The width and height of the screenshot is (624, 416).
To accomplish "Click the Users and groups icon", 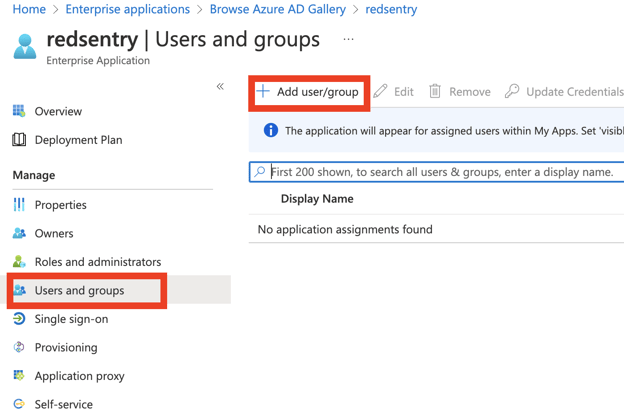I will point(20,290).
